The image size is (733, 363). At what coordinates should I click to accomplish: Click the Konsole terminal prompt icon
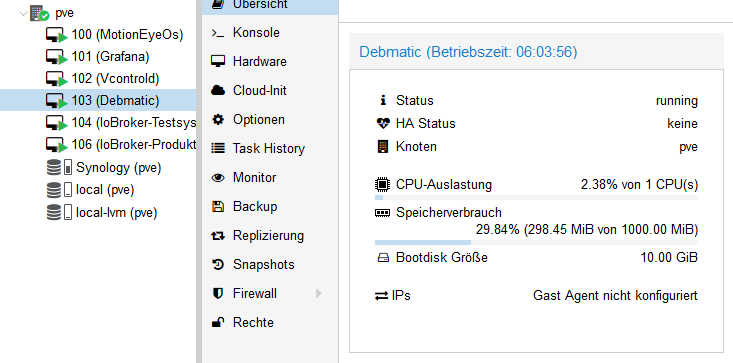pos(218,33)
